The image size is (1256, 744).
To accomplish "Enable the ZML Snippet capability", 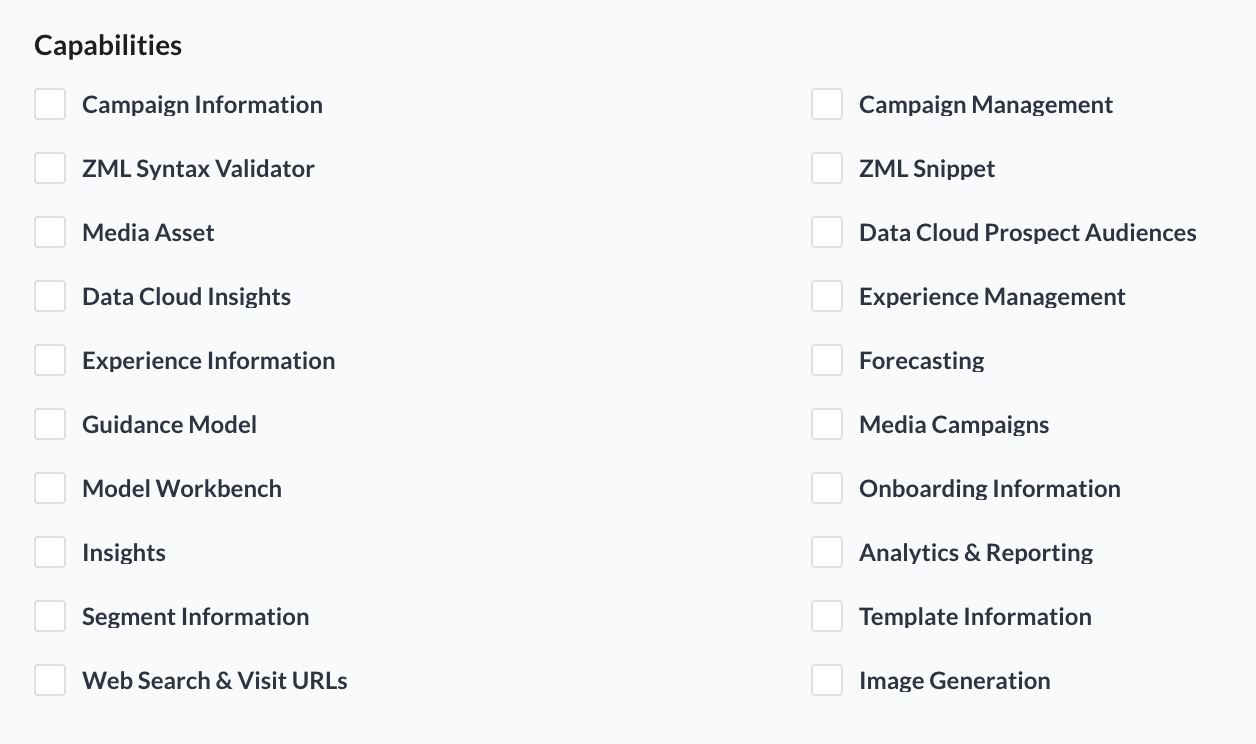I will (x=827, y=168).
